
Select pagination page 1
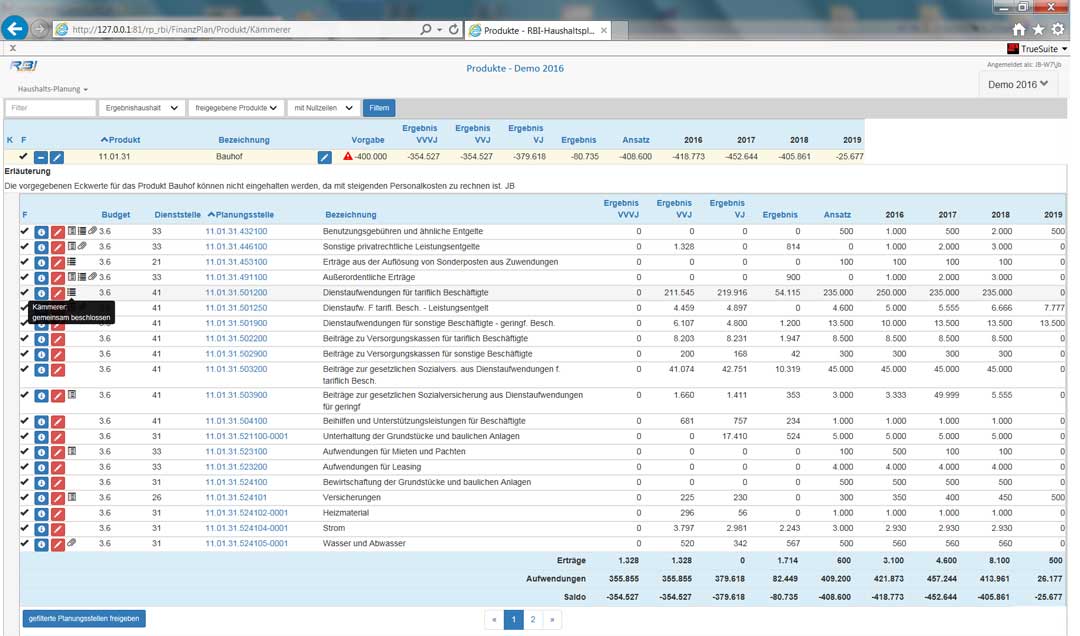(x=513, y=619)
